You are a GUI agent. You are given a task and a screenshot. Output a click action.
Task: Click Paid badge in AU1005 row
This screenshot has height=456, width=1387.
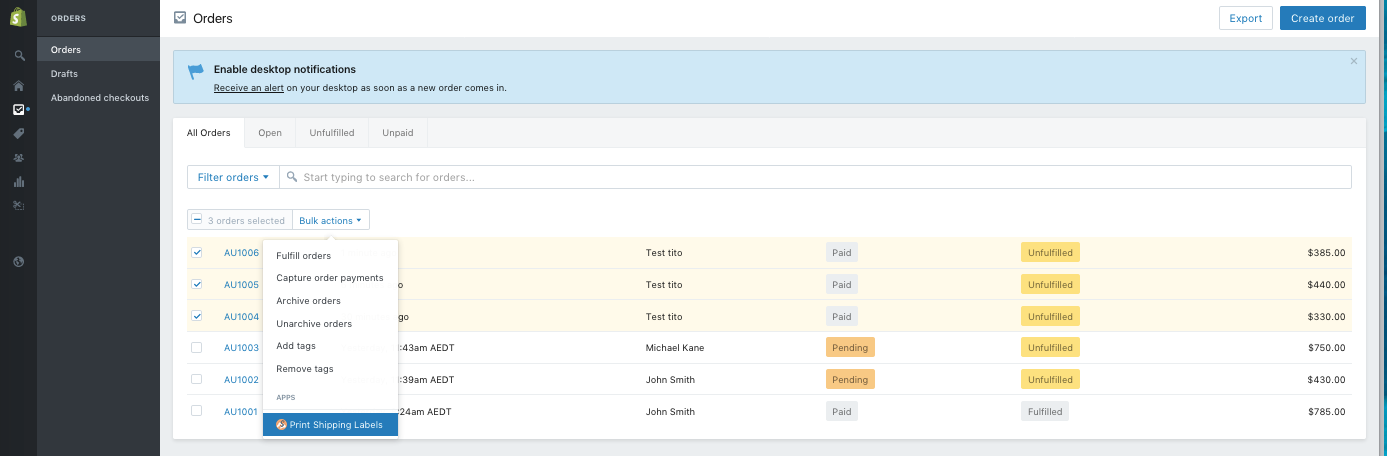tap(842, 285)
